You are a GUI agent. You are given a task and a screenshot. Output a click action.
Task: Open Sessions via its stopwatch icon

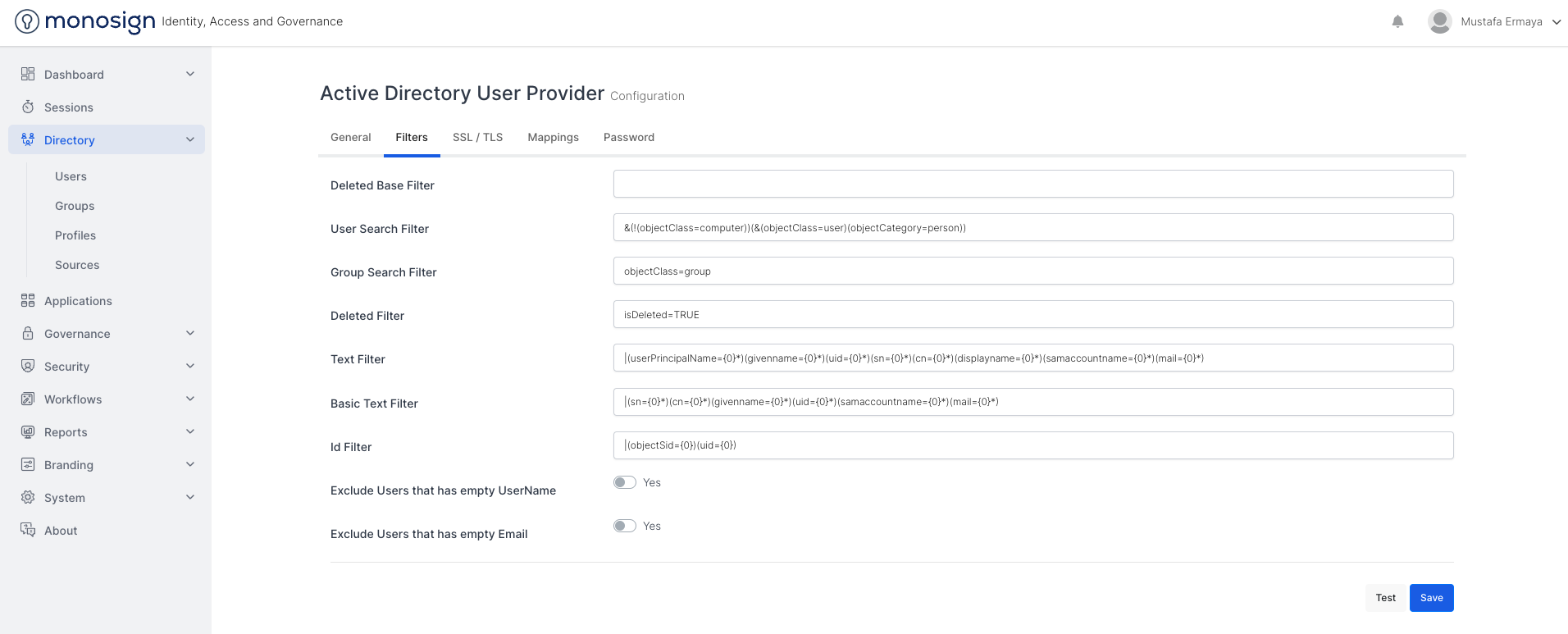point(28,107)
